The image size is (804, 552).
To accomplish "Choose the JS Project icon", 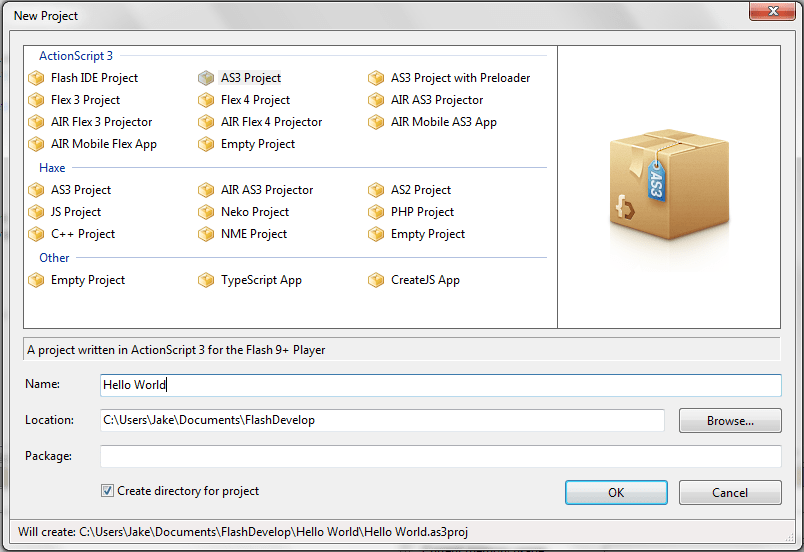I will (36, 212).
